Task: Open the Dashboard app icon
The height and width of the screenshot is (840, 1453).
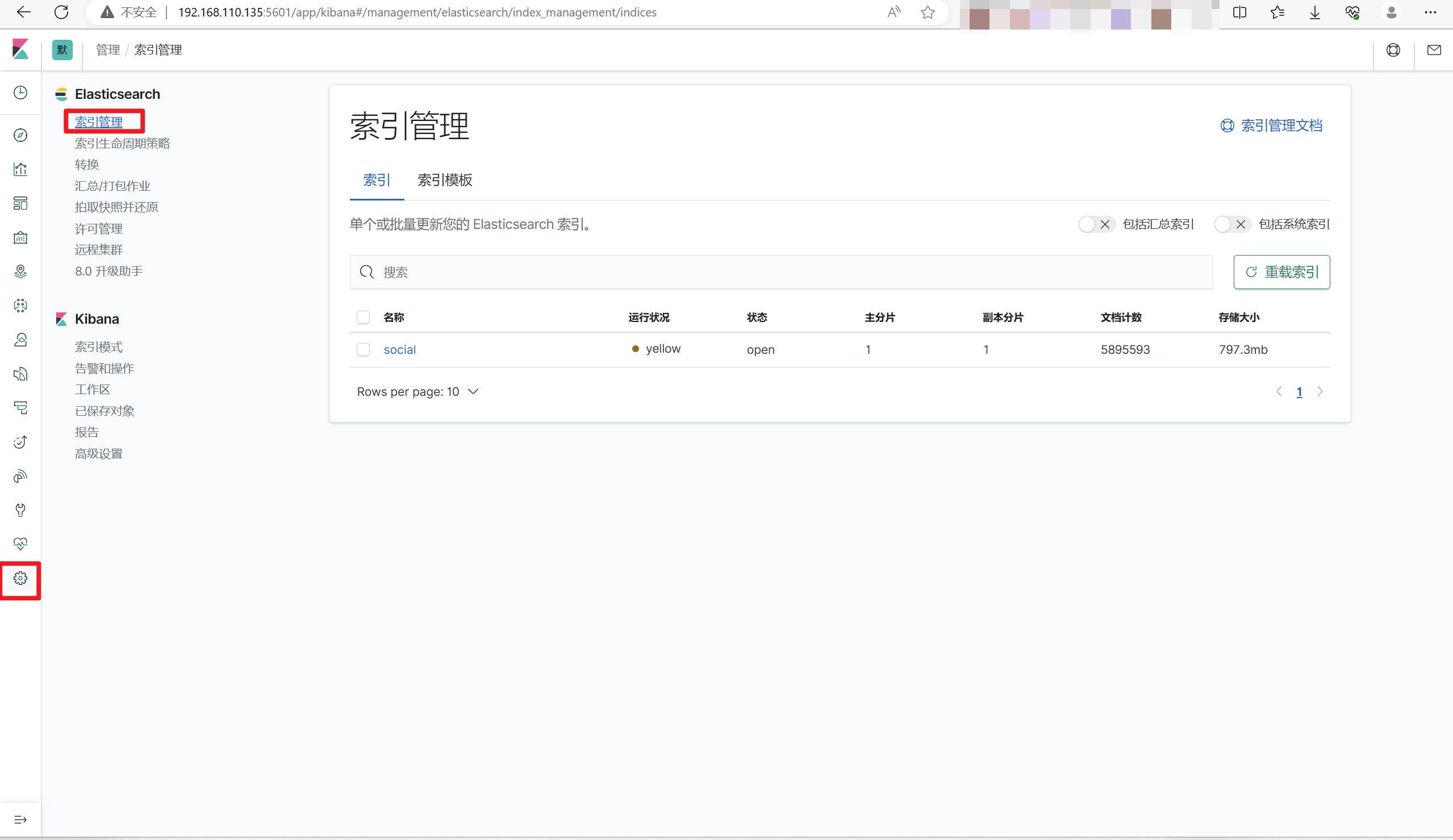Action: (x=20, y=203)
